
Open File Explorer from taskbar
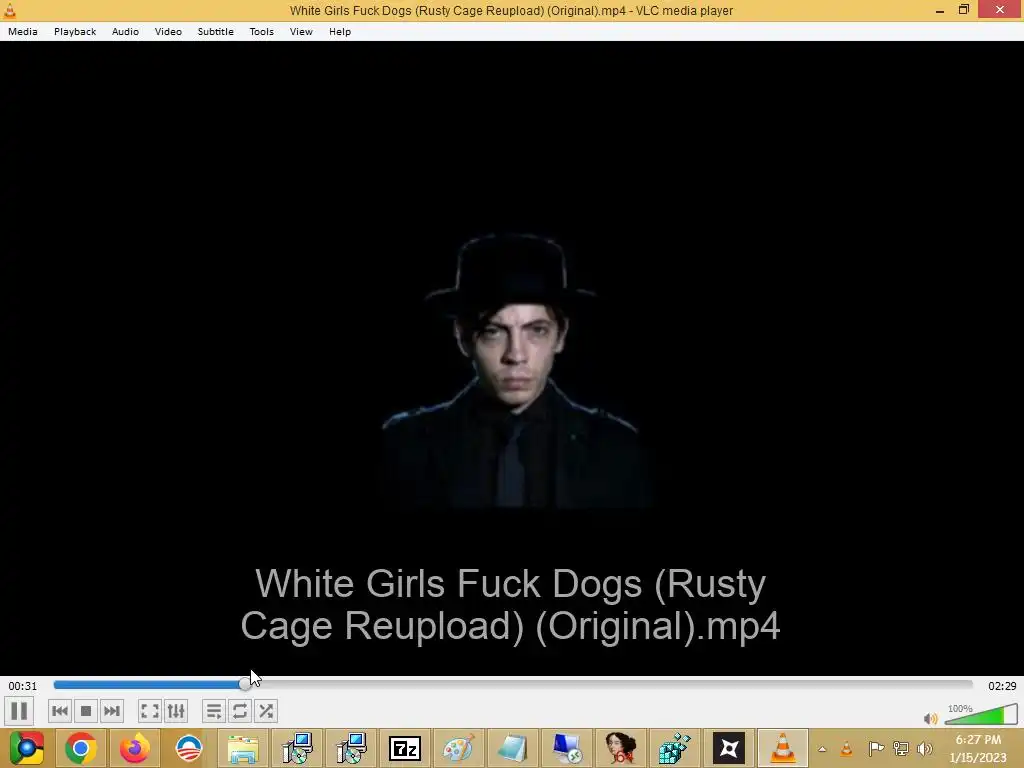(x=243, y=748)
